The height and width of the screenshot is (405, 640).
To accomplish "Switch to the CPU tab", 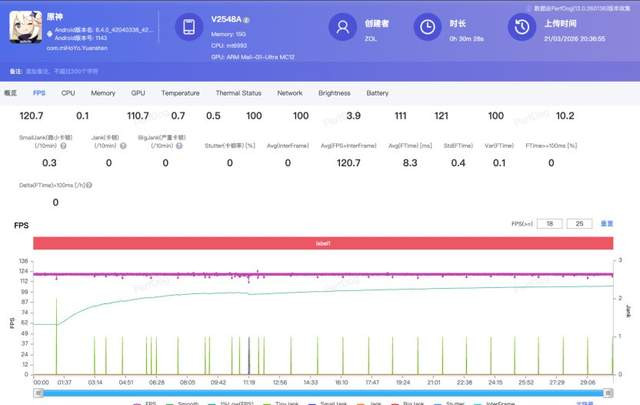I will point(68,93).
